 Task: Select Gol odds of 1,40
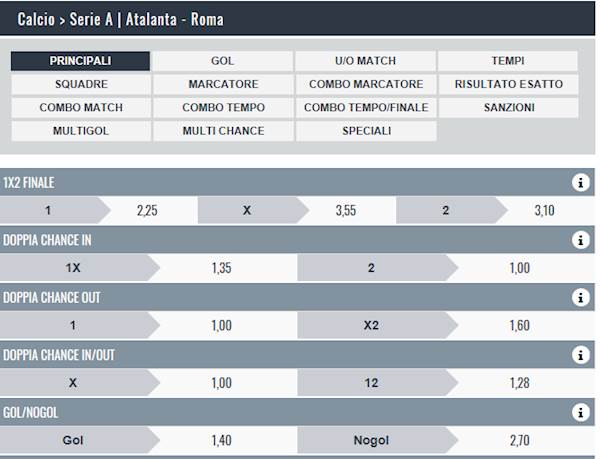222,441
